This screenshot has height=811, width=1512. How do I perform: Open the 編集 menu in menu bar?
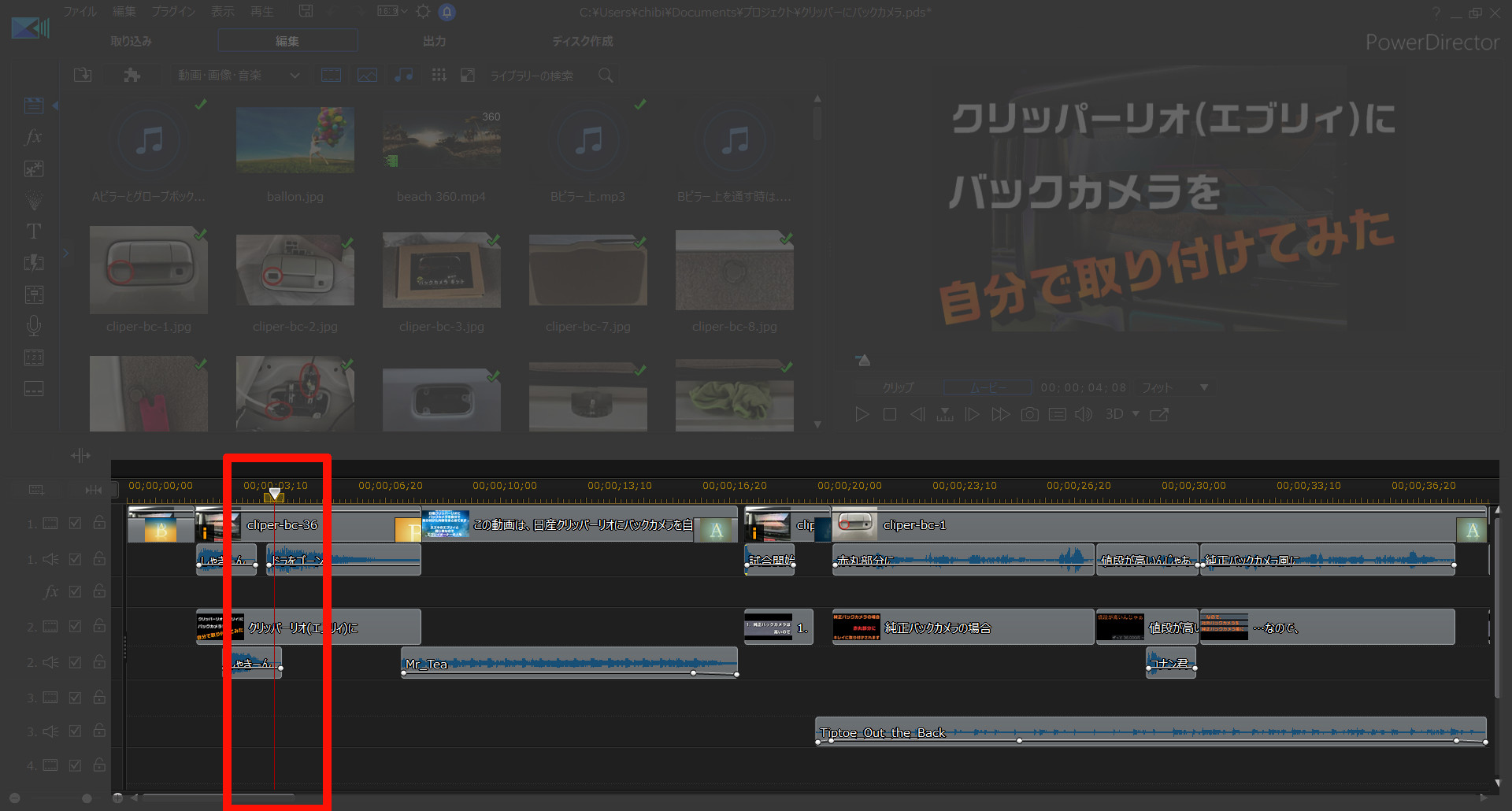click(124, 12)
